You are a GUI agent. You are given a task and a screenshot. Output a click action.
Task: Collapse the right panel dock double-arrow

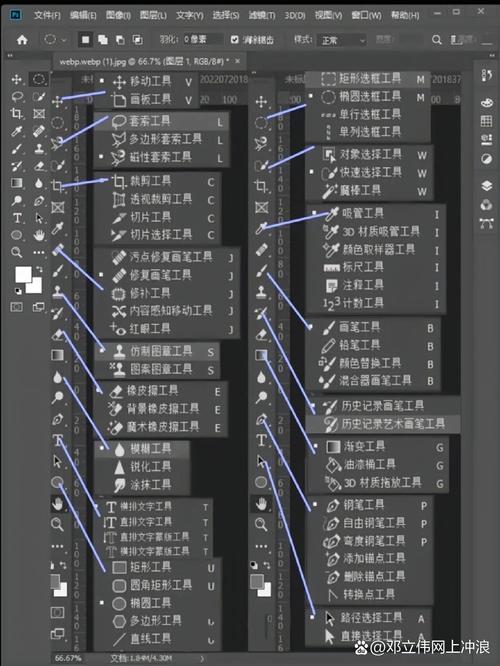pyautogui.click(x=492, y=55)
